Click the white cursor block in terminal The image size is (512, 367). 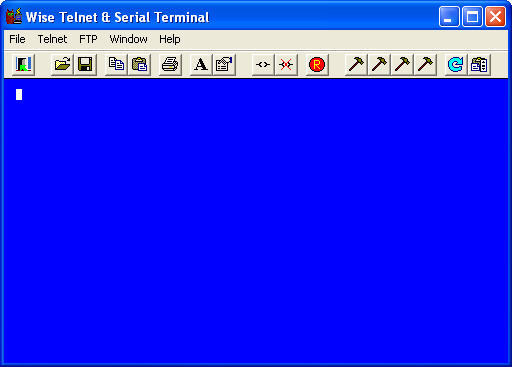tap(19, 94)
